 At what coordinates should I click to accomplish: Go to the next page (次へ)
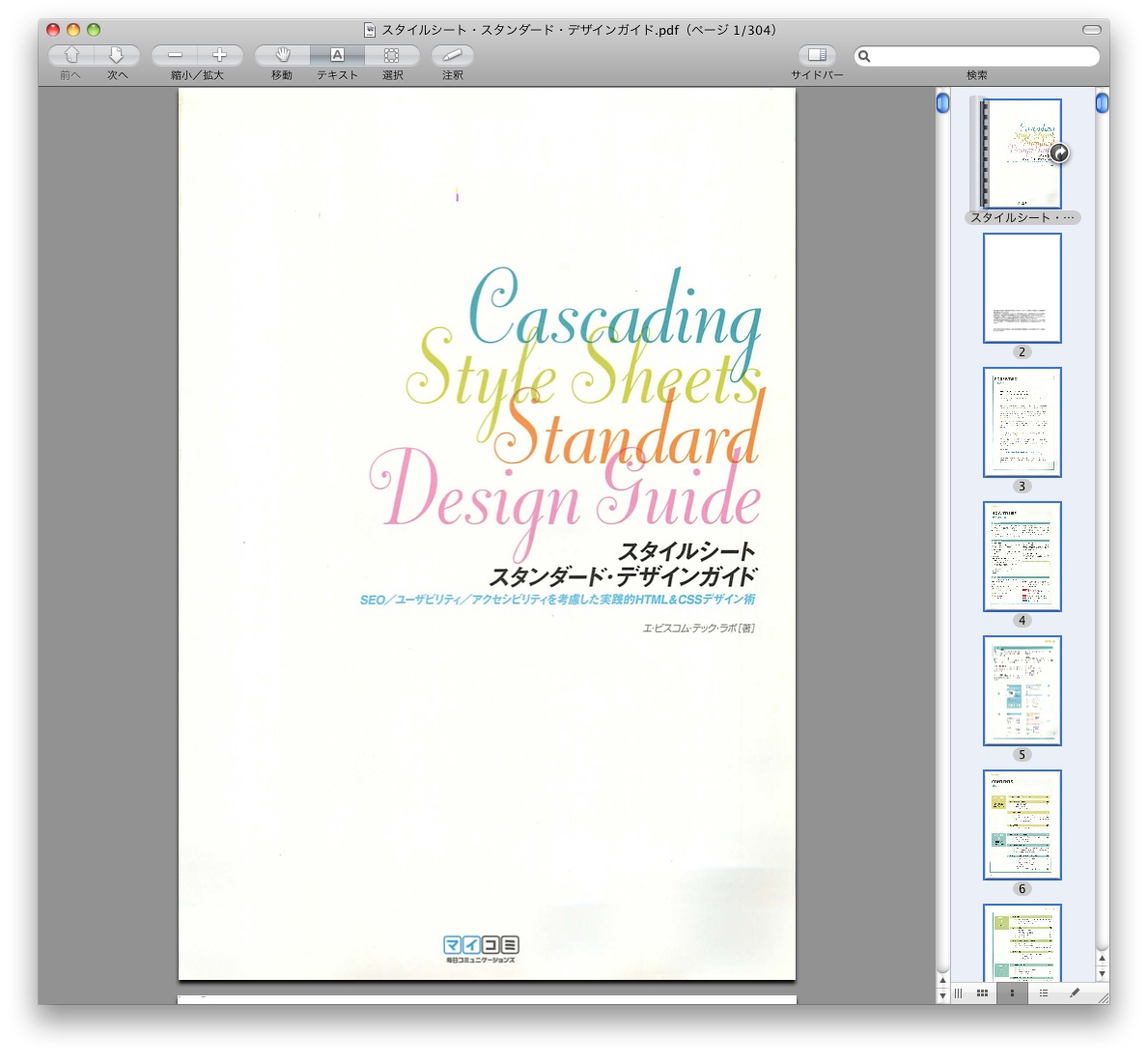pos(117,56)
